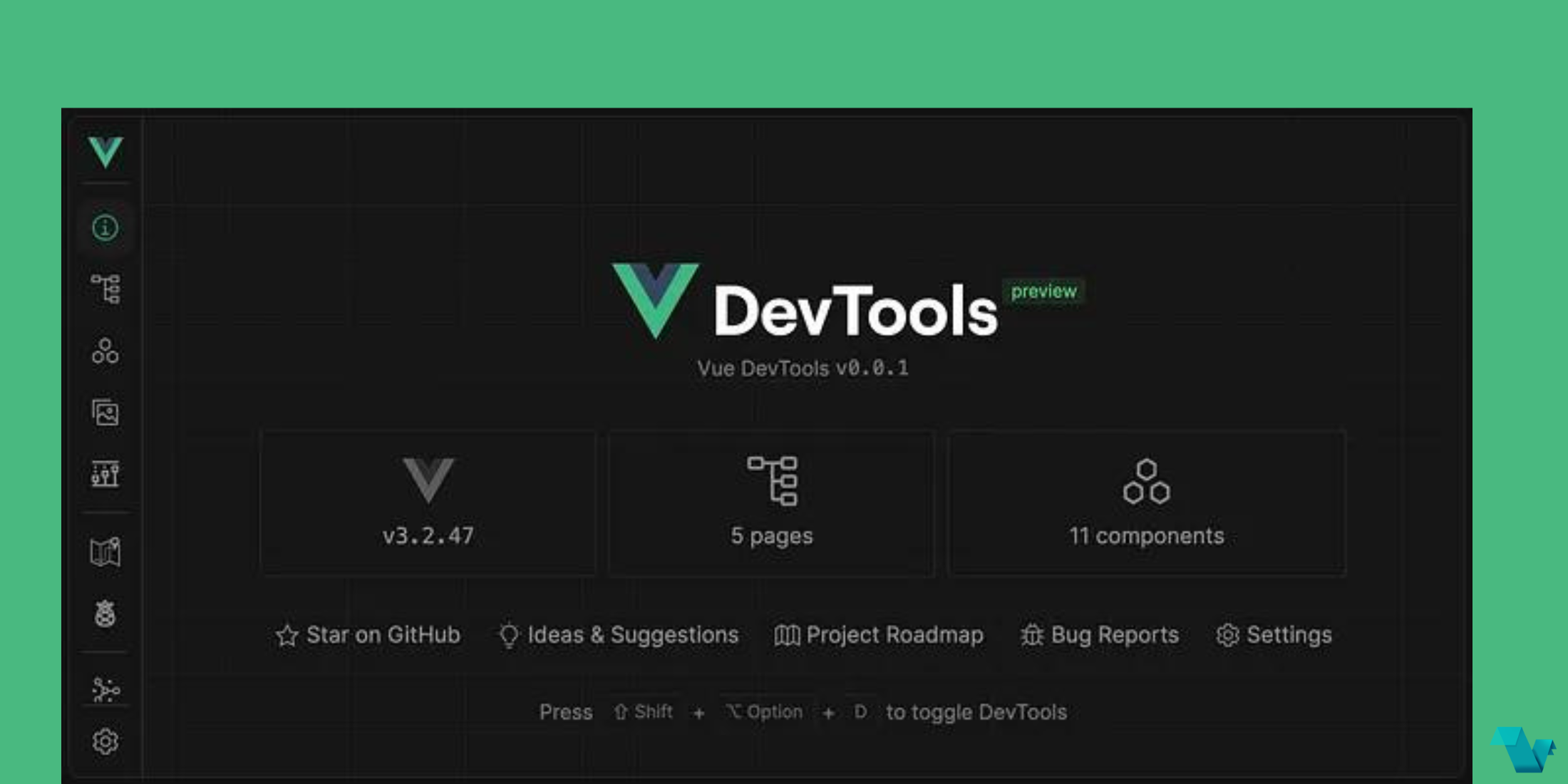Click the Vue logo atop the sidebar
Image resolution: width=1568 pixels, height=784 pixels.
[x=105, y=152]
